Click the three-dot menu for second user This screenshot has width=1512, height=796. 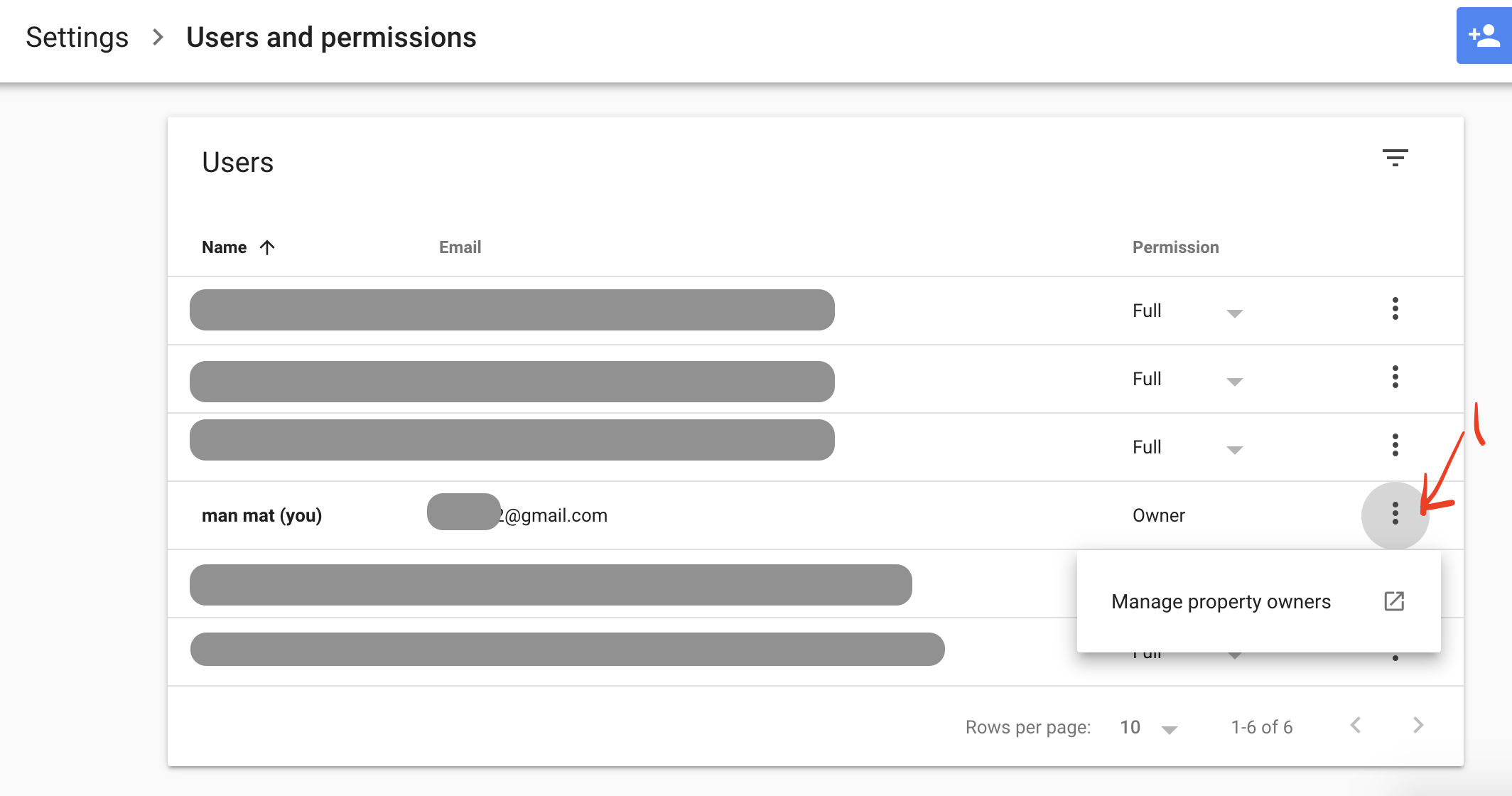coord(1395,378)
